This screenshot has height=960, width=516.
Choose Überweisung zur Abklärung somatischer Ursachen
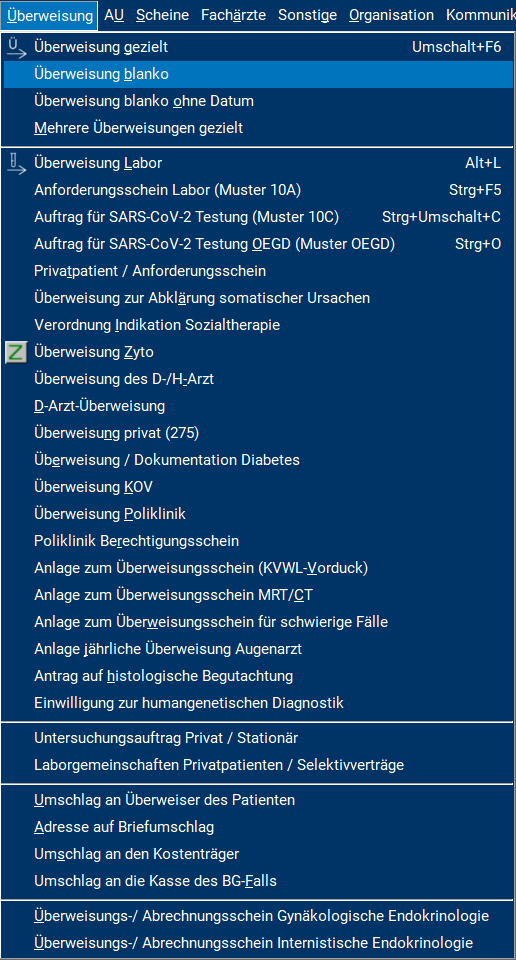[258, 298]
